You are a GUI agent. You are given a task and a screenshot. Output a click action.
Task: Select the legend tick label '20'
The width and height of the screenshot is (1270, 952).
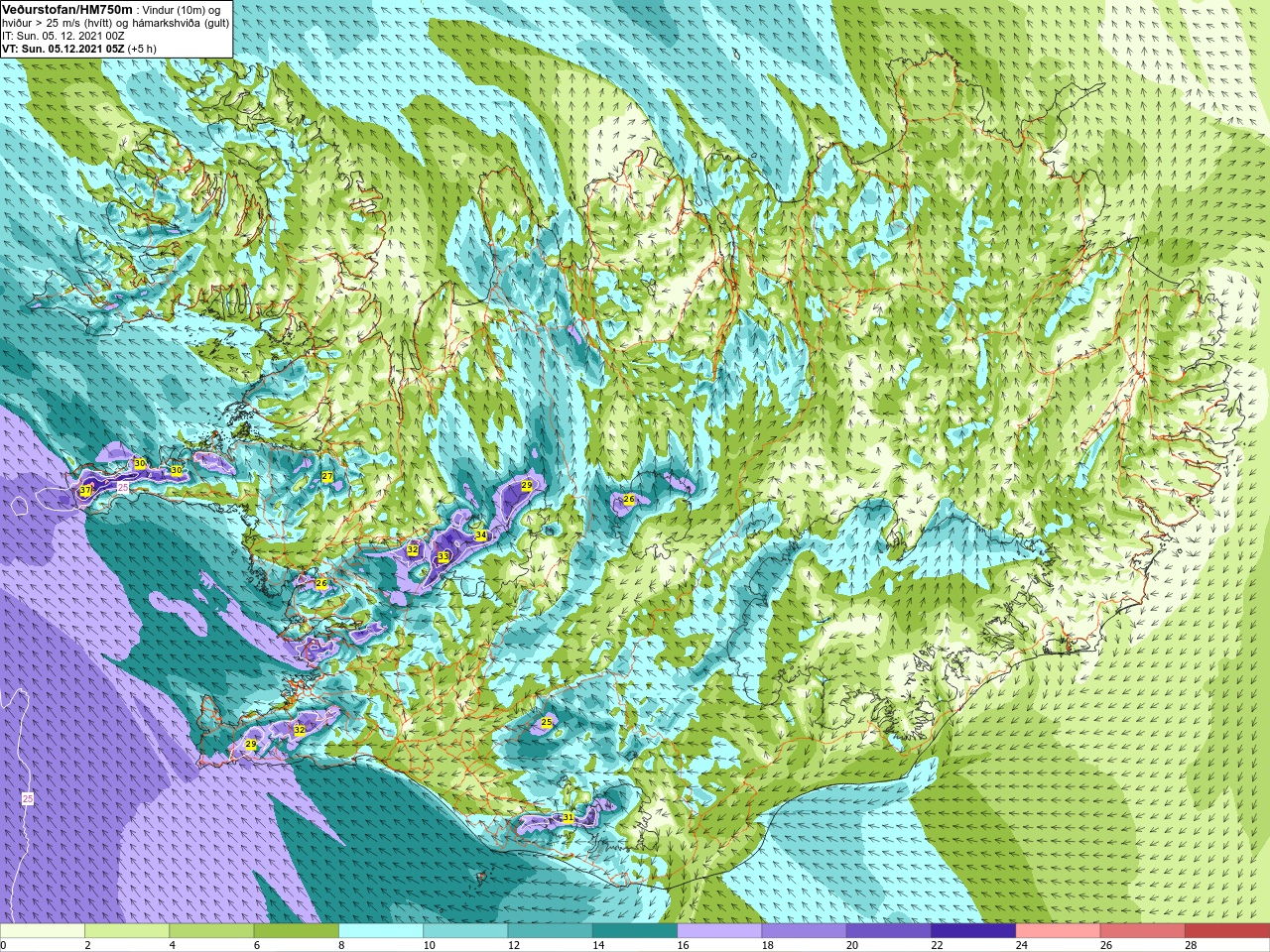(x=852, y=945)
